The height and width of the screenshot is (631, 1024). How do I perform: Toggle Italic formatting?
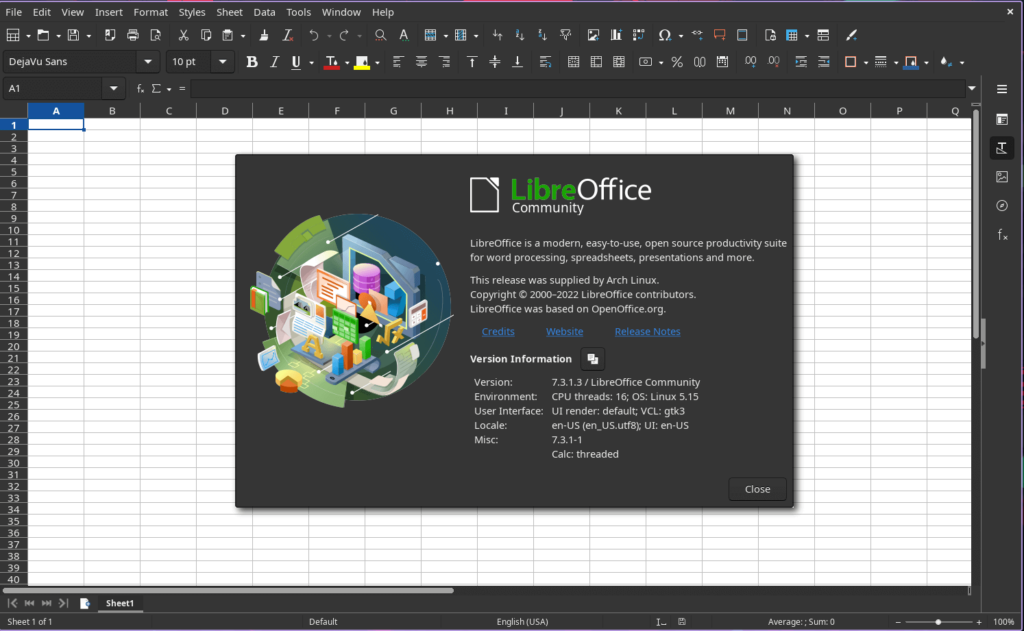(x=274, y=61)
